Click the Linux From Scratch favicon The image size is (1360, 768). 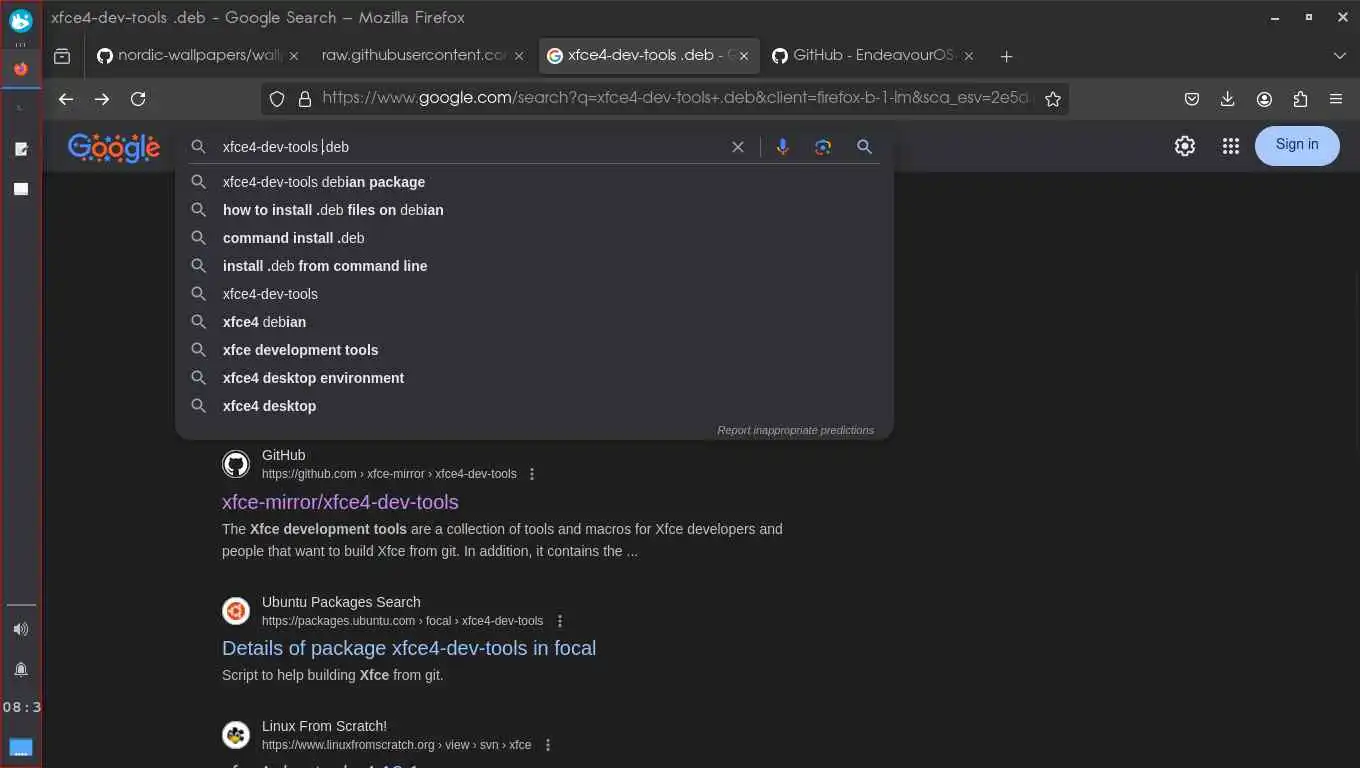pos(236,735)
